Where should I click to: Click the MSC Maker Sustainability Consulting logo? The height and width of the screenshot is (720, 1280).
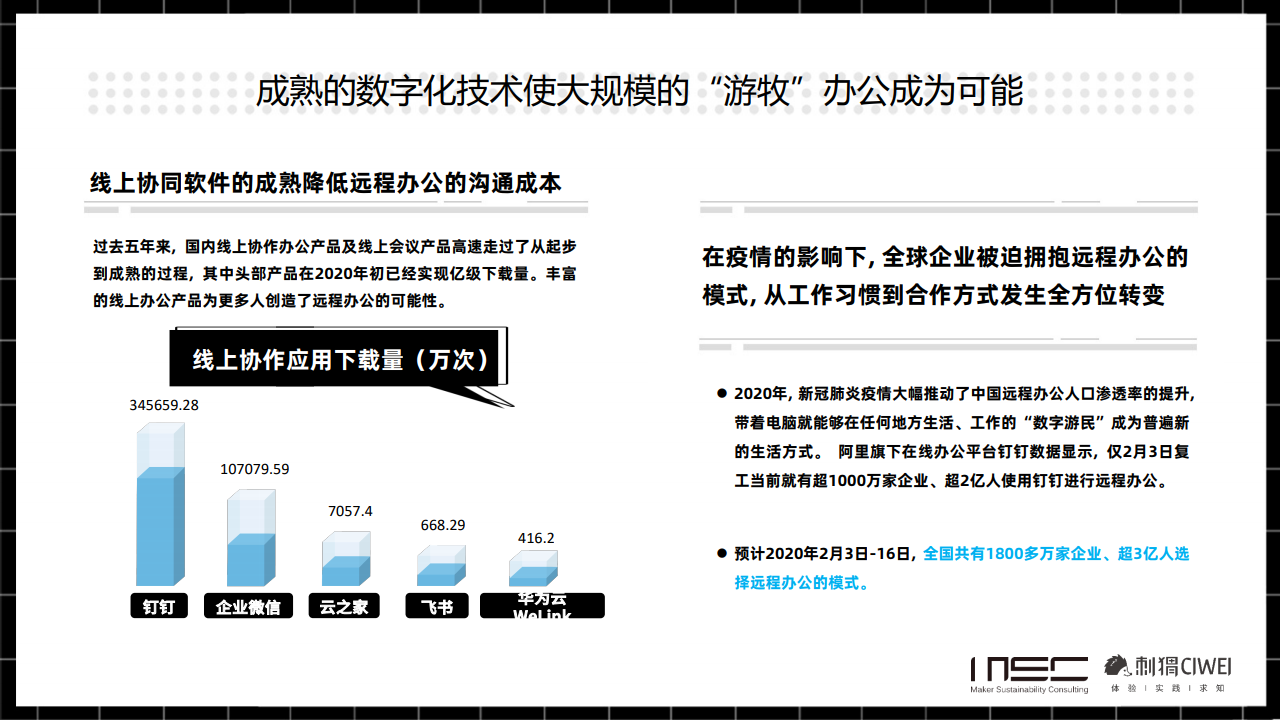(x=1028, y=675)
